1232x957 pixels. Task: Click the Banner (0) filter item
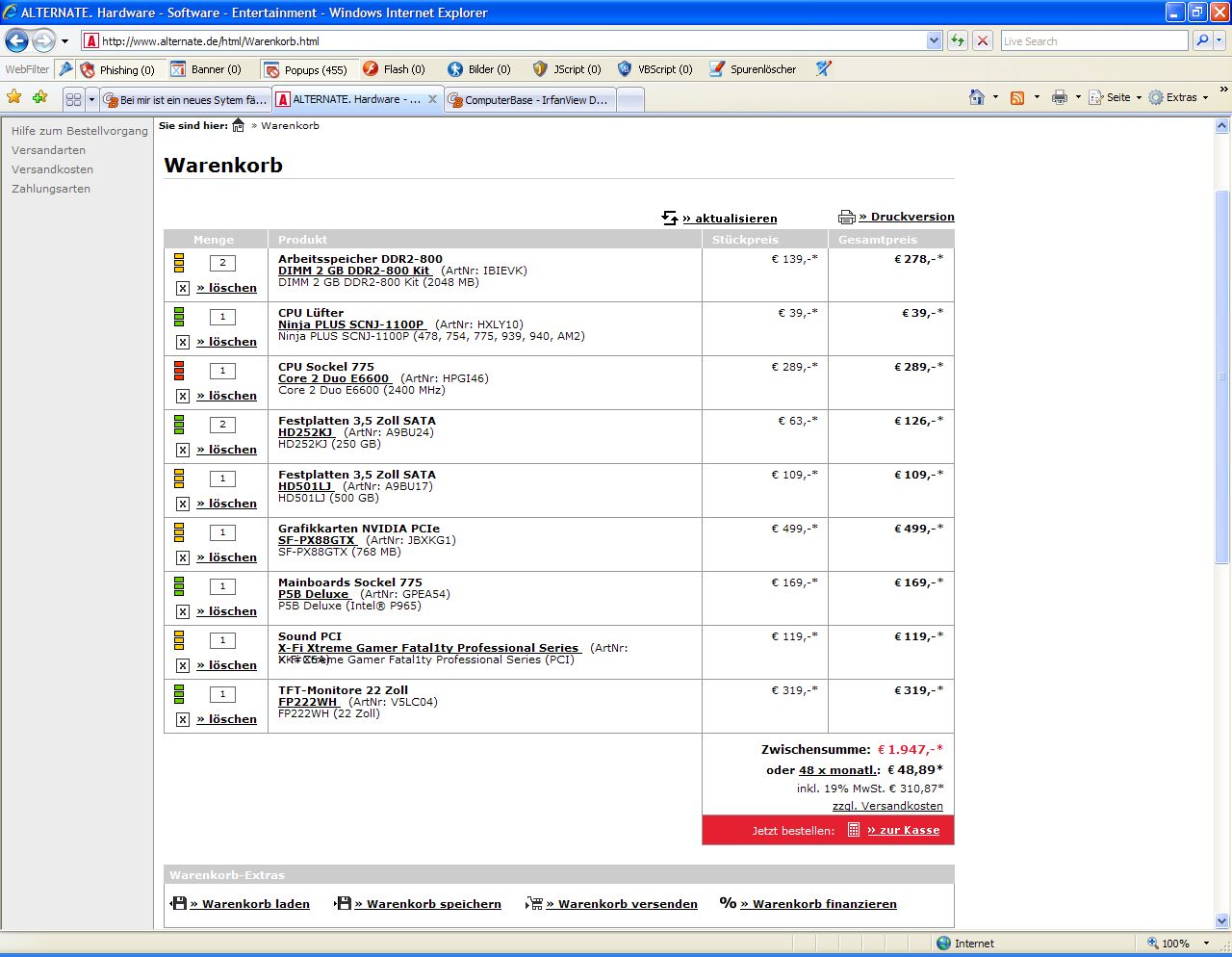(206, 69)
